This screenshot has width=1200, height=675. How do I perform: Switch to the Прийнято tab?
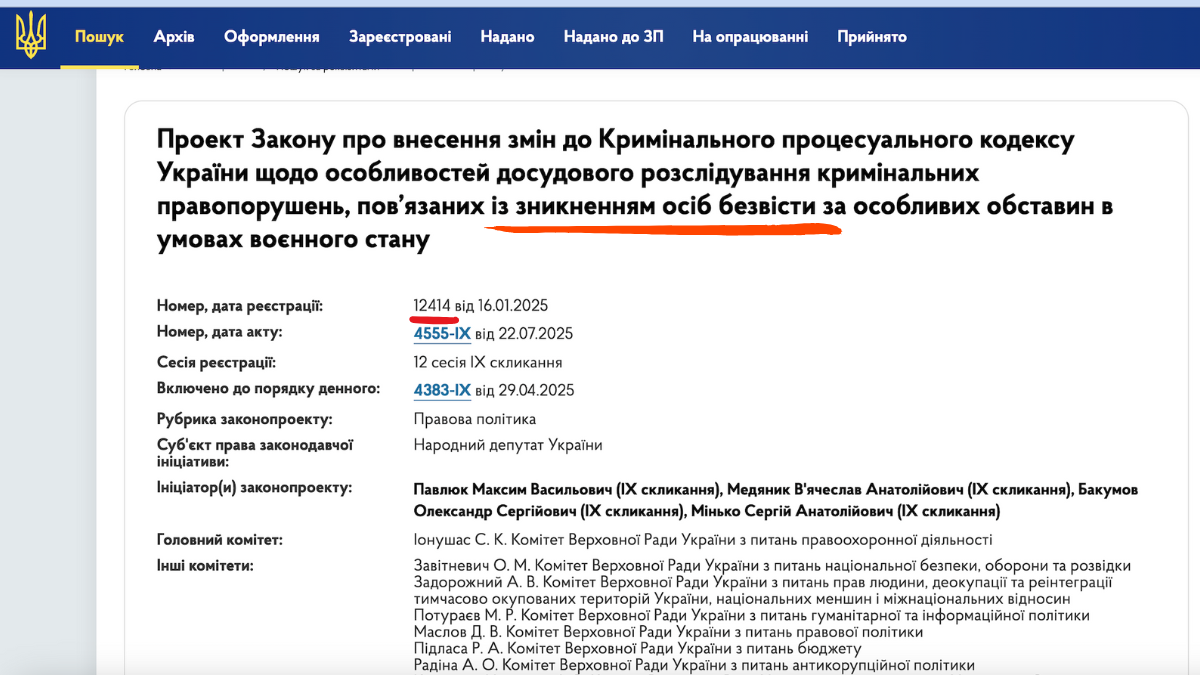coord(871,36)
